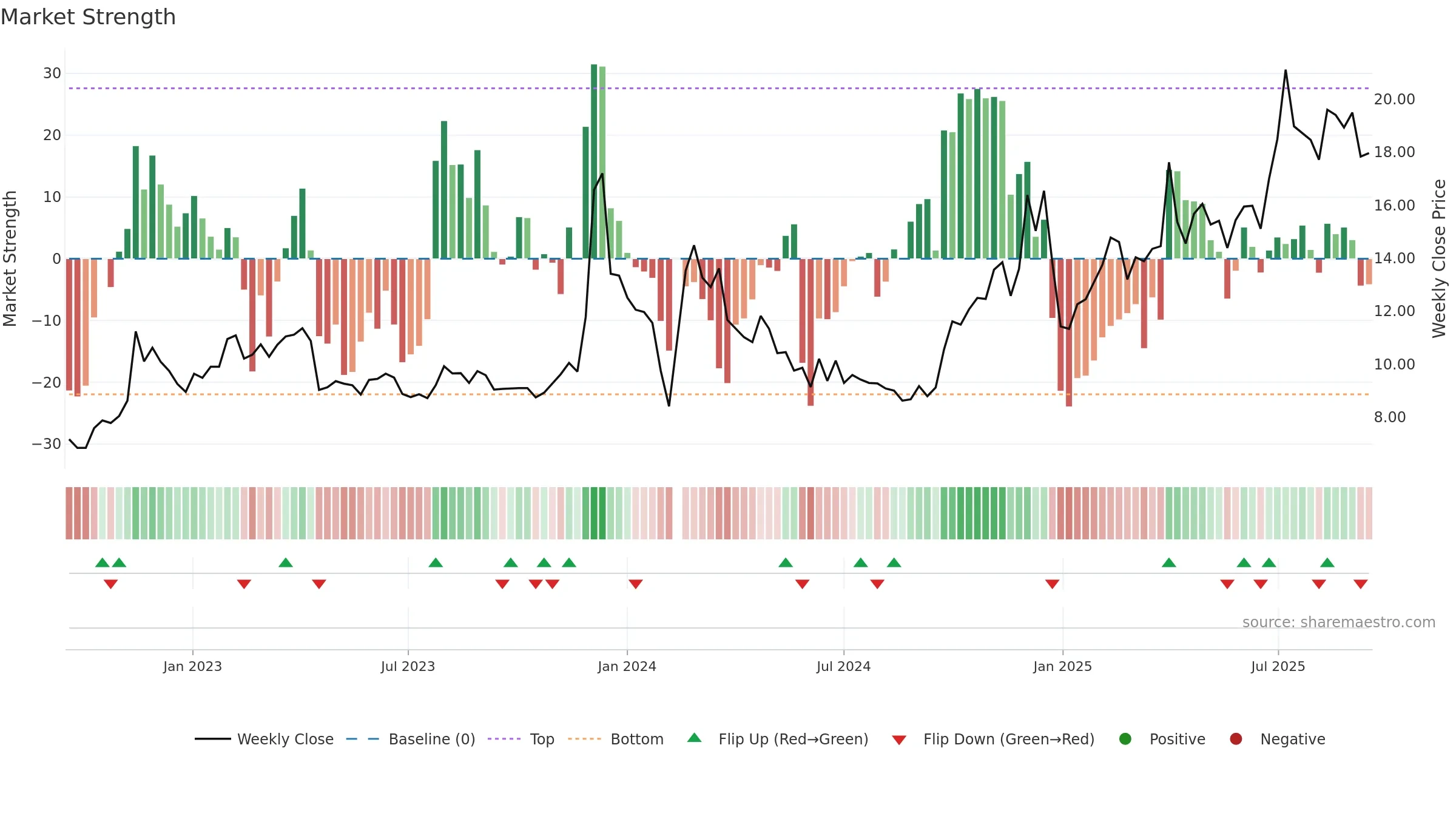Click red flip-down marker just after Jan 2024

[x=636, y=584]
